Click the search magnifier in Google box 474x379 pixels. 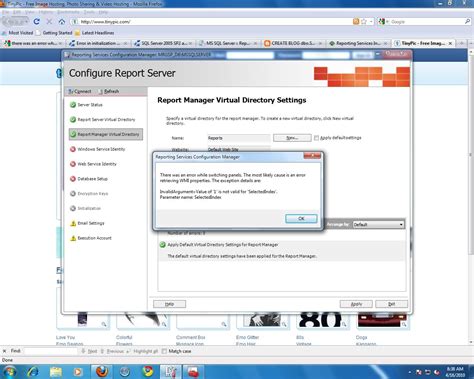[x=467, y=21]
